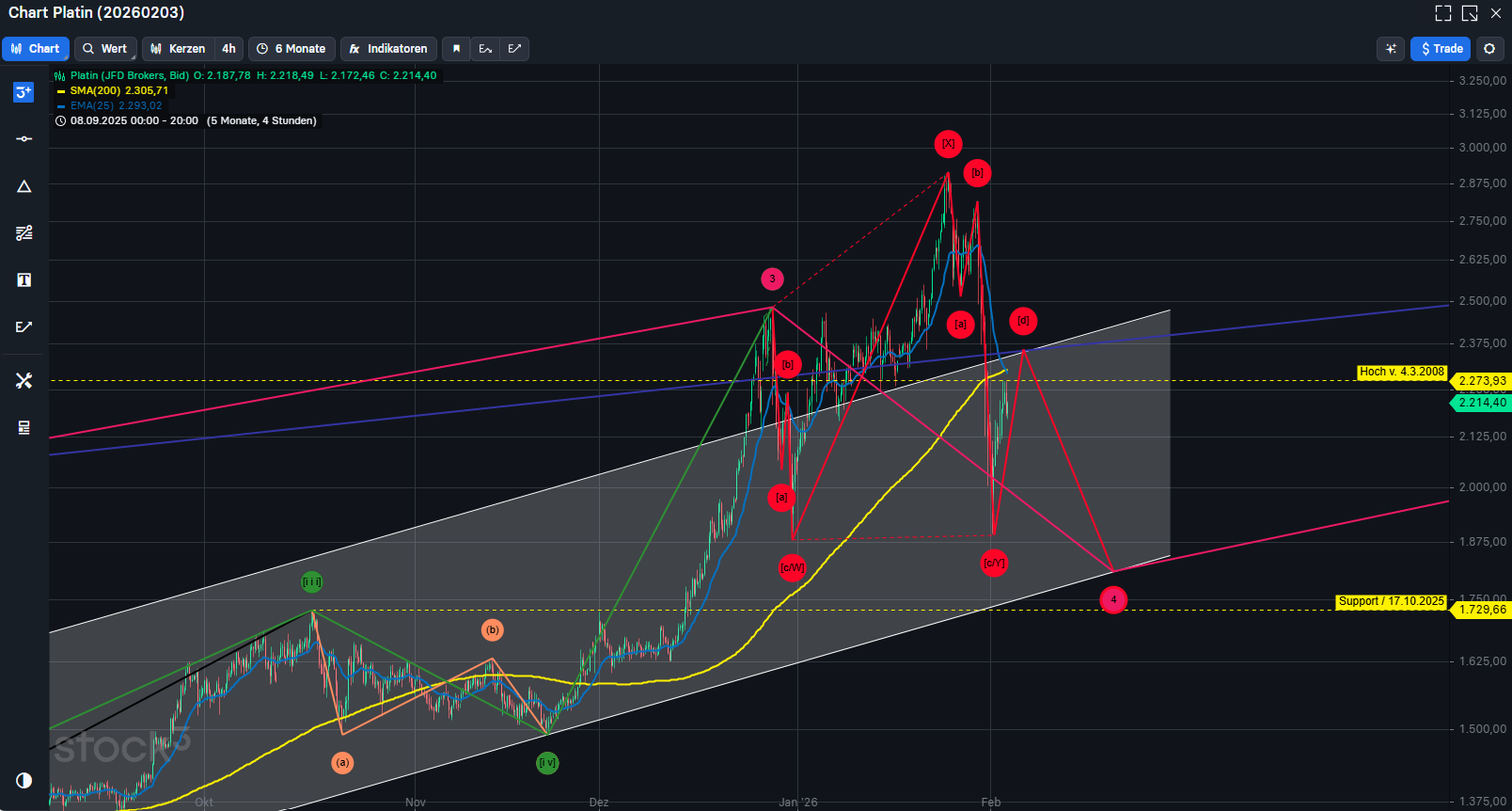Screen dimensions: 1512x811
Task: Open the sparkle AI assistant icon
Action: pos(1391,49)
